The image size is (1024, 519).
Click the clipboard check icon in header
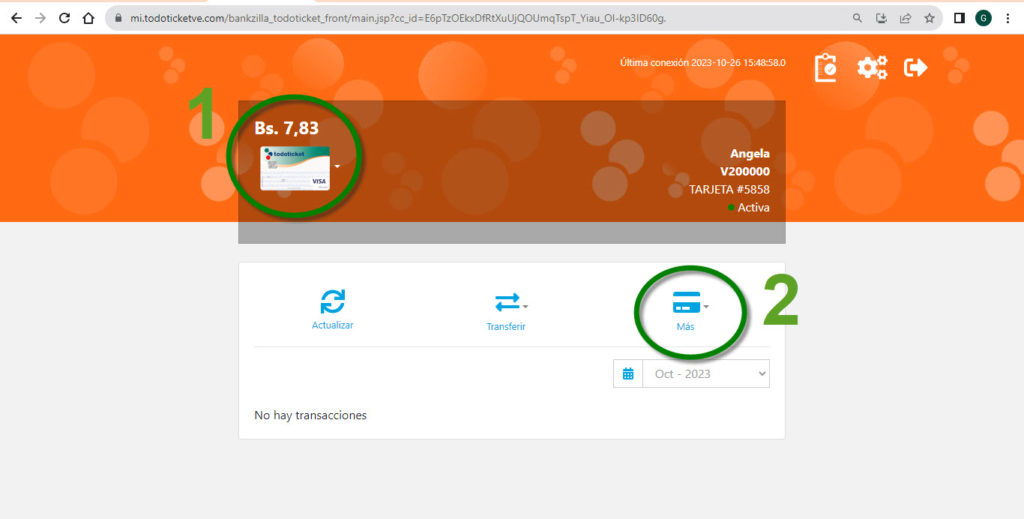click(825, 68)
